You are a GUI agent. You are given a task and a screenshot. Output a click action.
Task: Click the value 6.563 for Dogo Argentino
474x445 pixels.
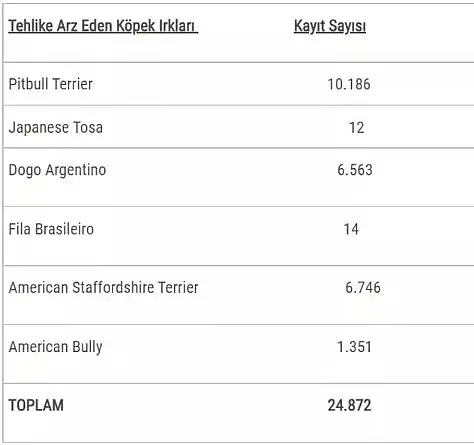[355, 170]
